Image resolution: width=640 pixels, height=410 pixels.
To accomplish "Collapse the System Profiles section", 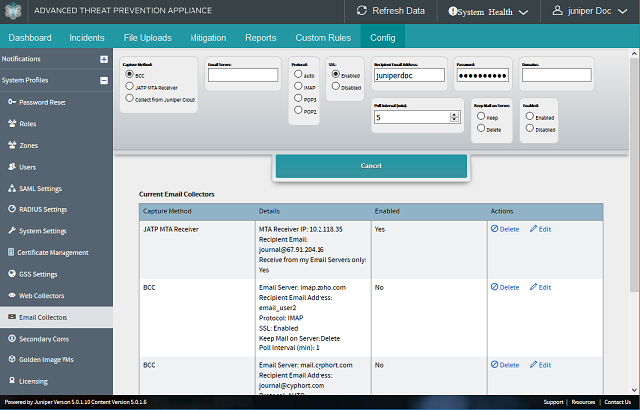I will (x=104, y=80).
